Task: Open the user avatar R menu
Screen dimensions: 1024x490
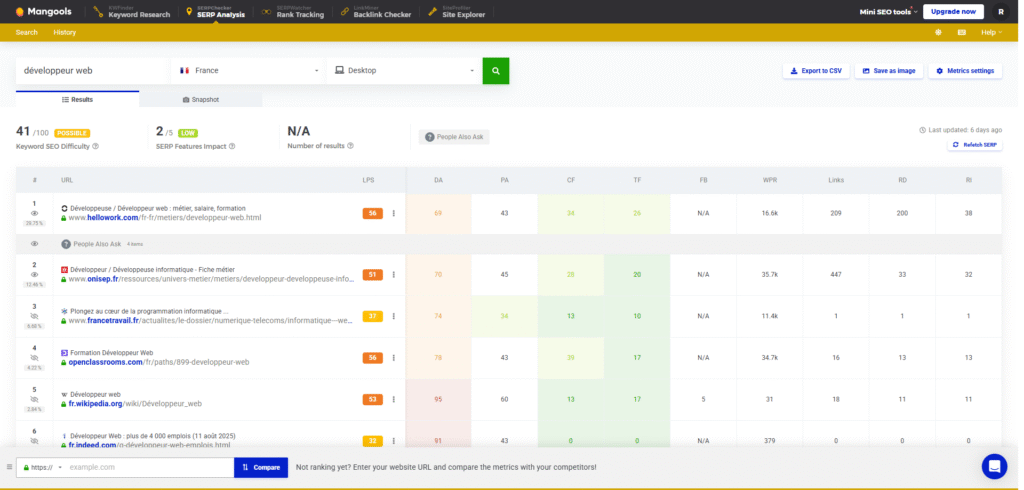Action: point(1000,11)
